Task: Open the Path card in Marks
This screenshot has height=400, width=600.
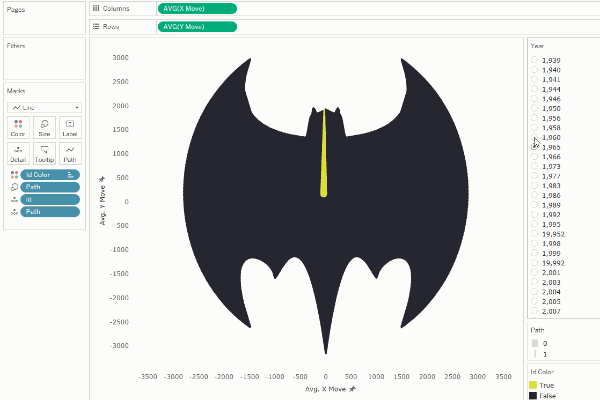Action: click(x=70, y=153)
